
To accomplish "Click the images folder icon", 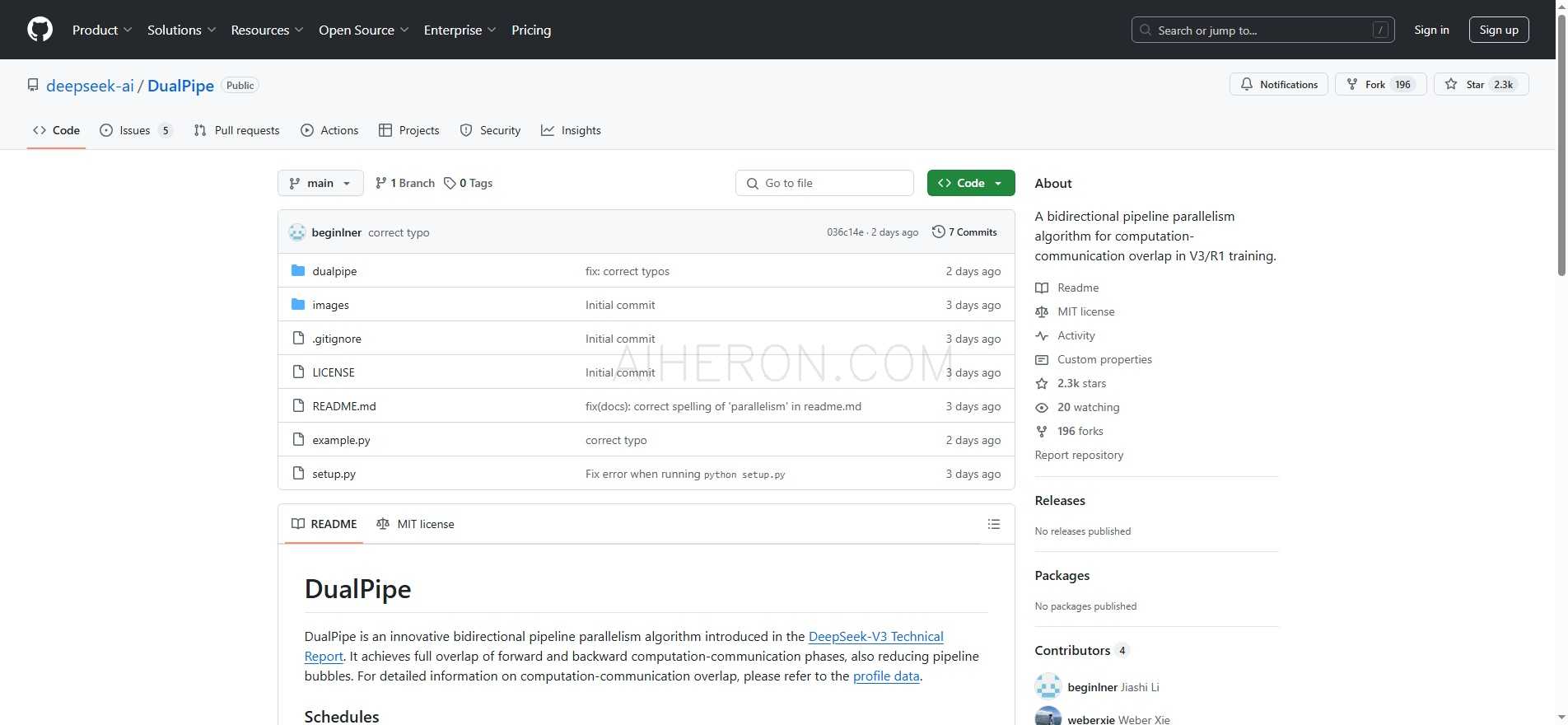I will tap(298, 305).
